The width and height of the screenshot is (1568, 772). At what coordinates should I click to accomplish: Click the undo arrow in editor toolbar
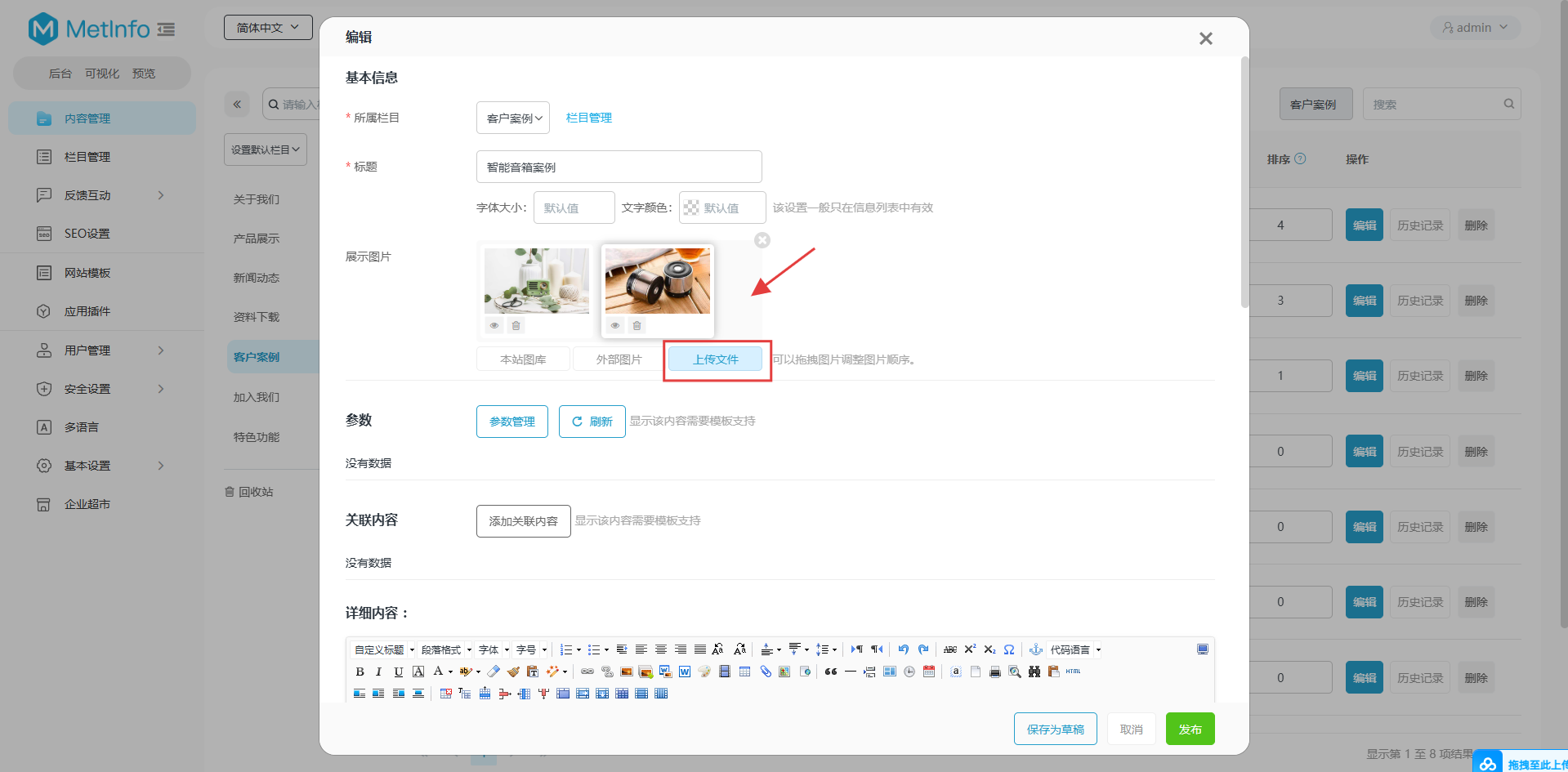(903, 649)
